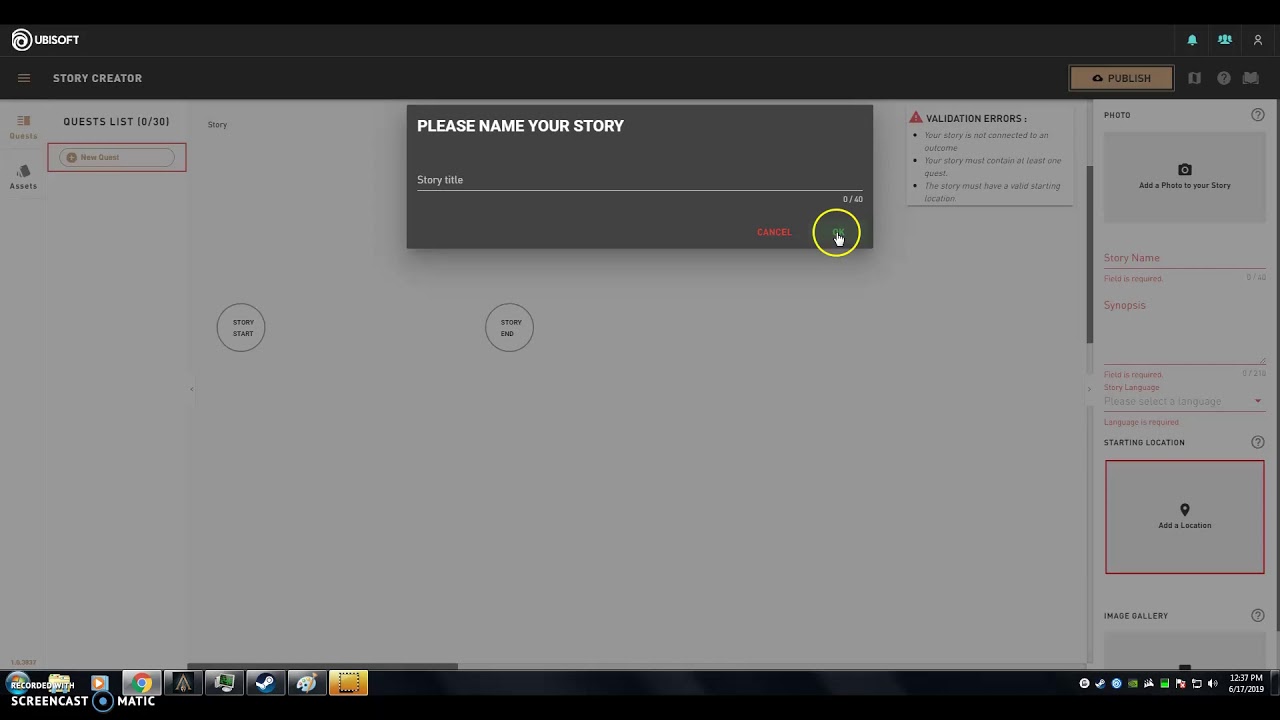Select the Story End node
1280x720 pixels.
pyautogui.click(x=509, y=328)
